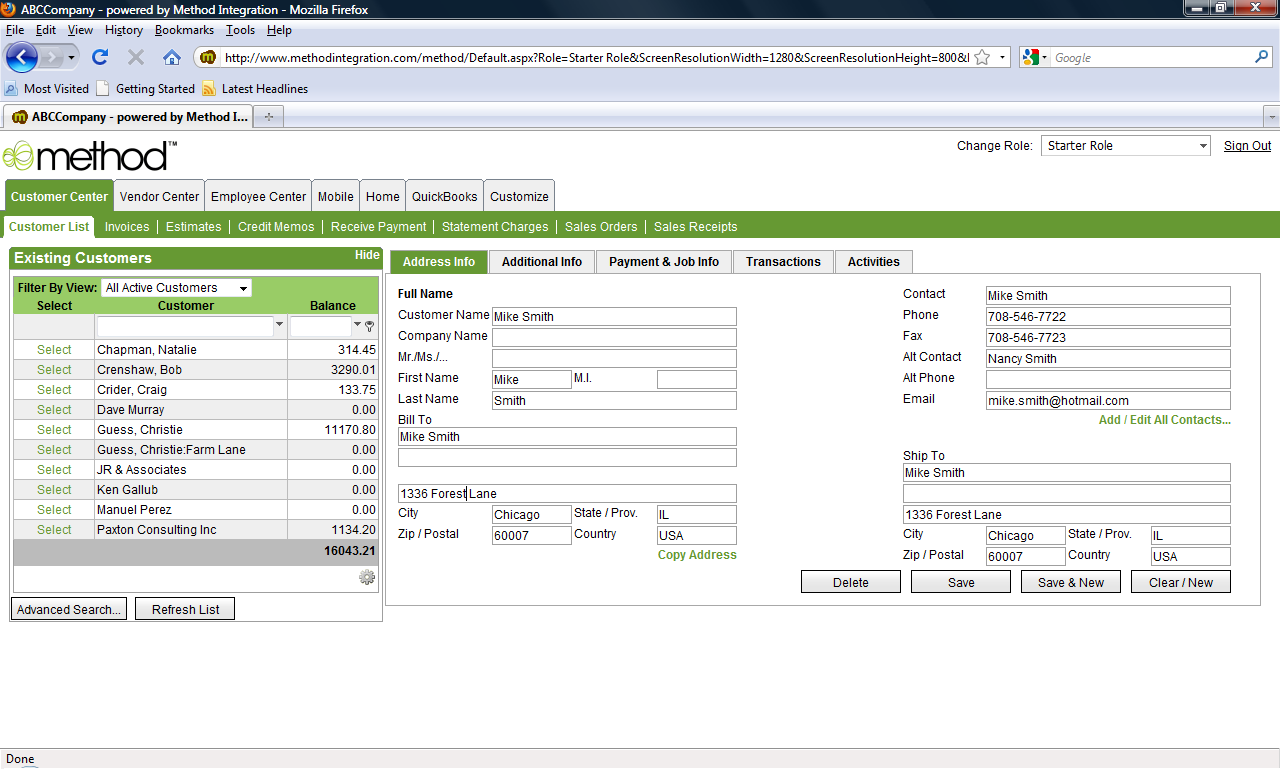This screenshot has width=1282, height=770.
Task: Click the Google search magnifier icon
Action: [x=1262, y=58]
